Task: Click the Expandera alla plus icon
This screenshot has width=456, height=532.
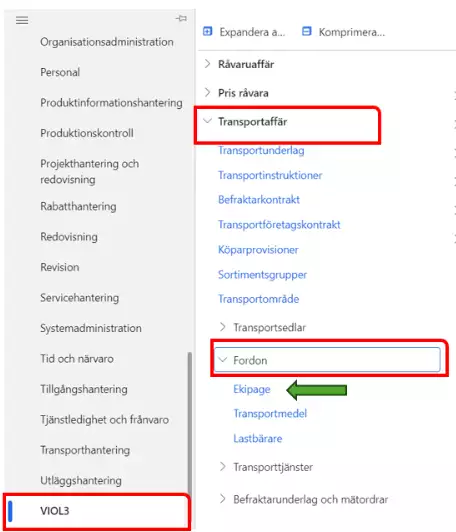Action: click(207, 32)
